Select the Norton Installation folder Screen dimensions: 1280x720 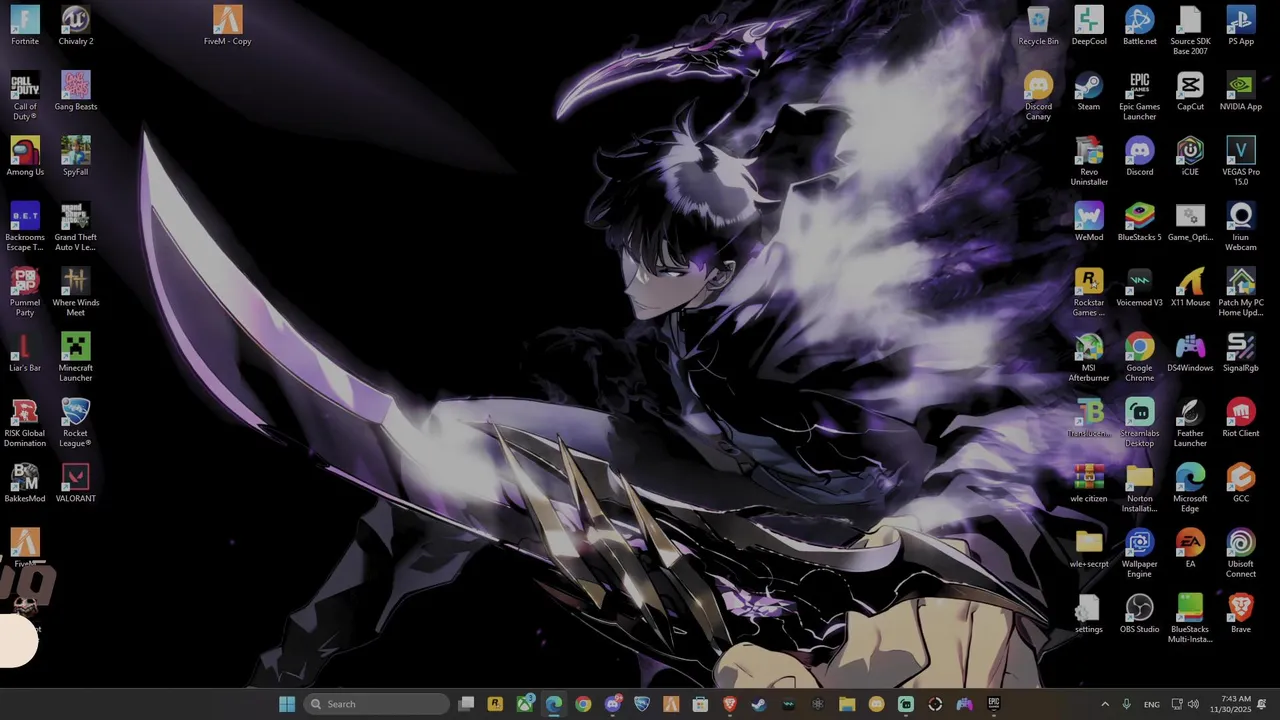coord(1139,488)
